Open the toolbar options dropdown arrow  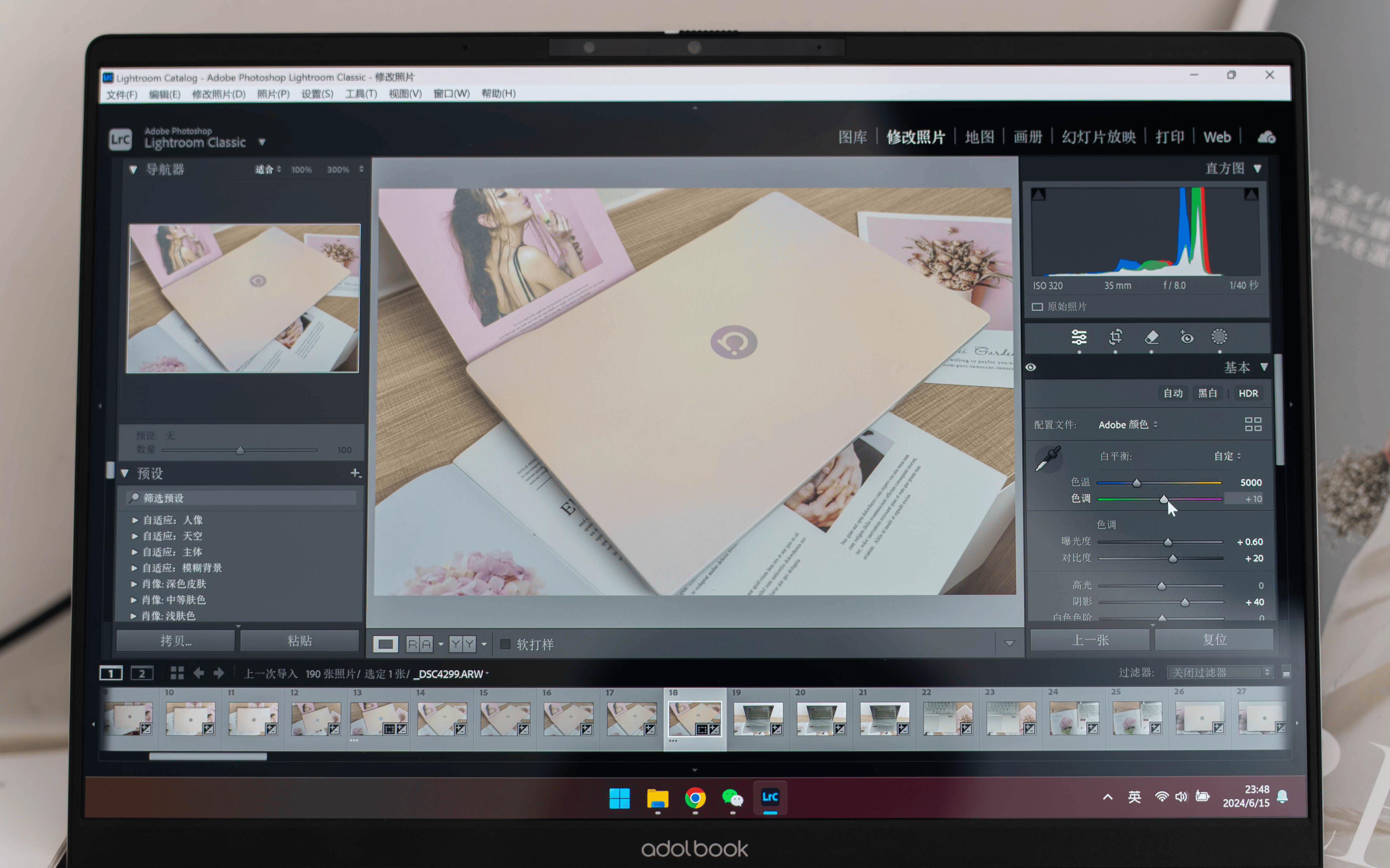point(1009,643)
